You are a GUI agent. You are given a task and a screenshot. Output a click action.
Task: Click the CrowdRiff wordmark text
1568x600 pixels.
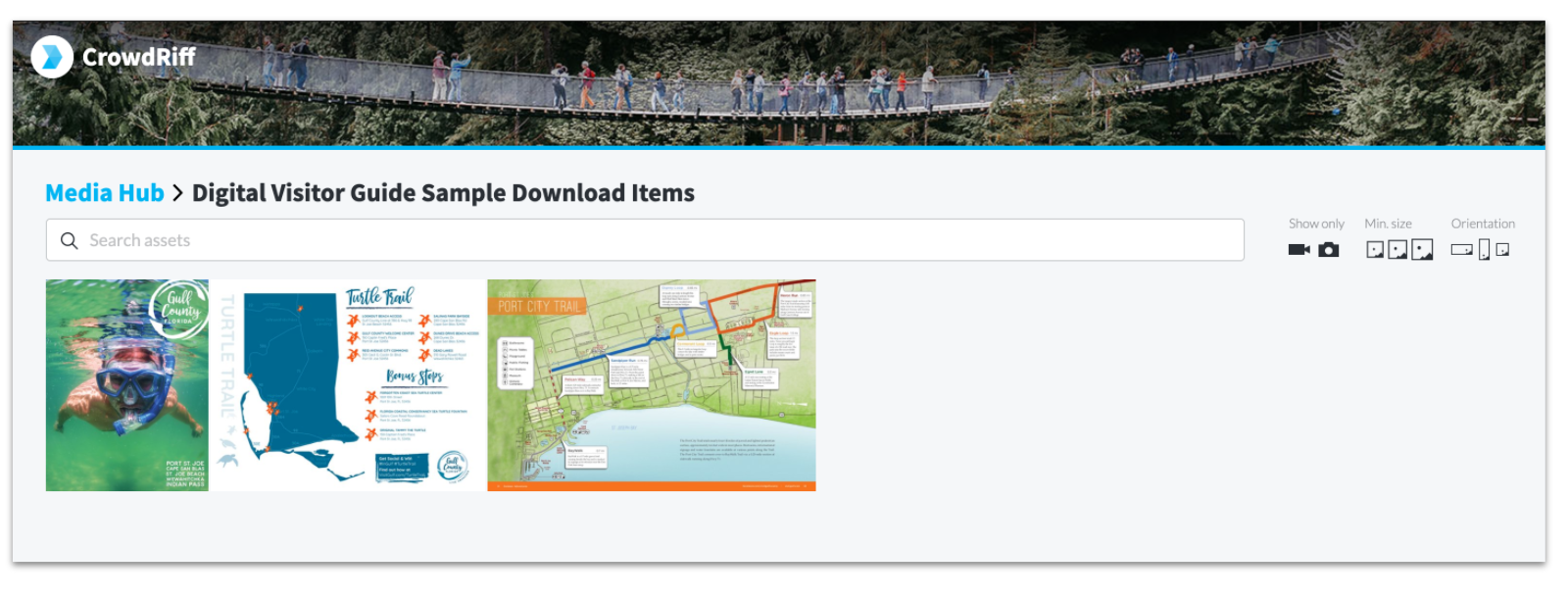(x=139, y=57)
